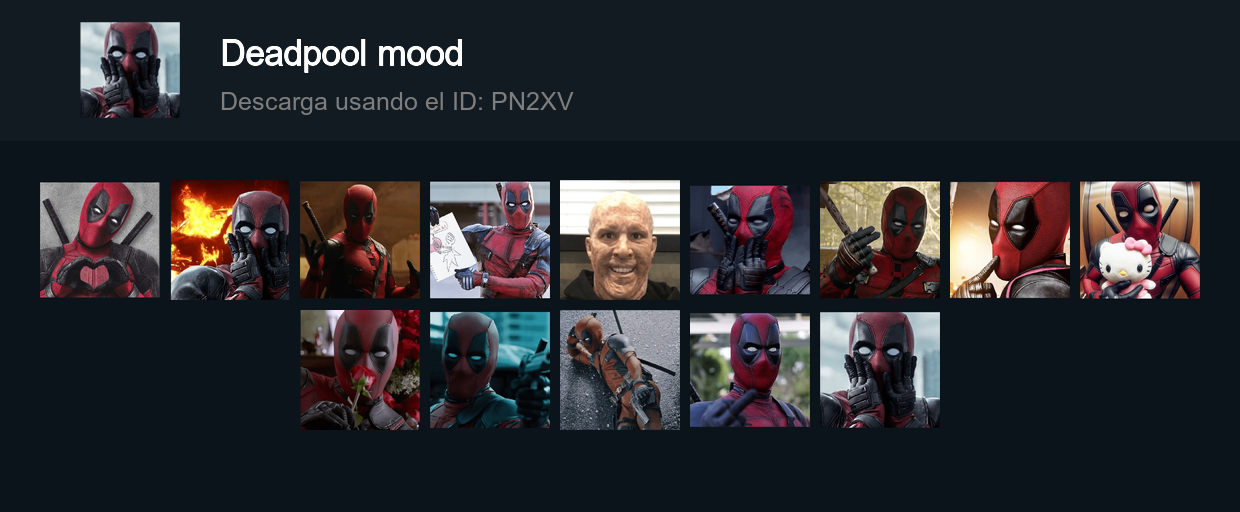The height and width of the screenshot is (512, 1240).
Task: Pick the Deadpool pointing a gun sticker
Action: (490, 370)
